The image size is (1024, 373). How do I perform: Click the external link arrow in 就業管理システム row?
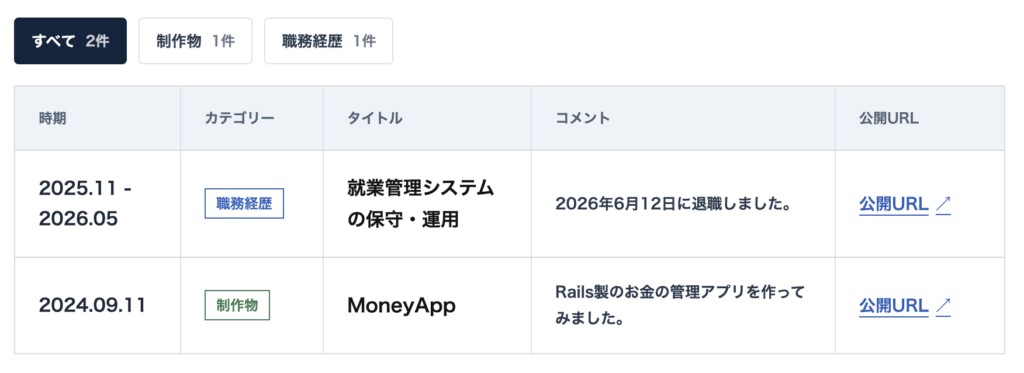(943, 204)
